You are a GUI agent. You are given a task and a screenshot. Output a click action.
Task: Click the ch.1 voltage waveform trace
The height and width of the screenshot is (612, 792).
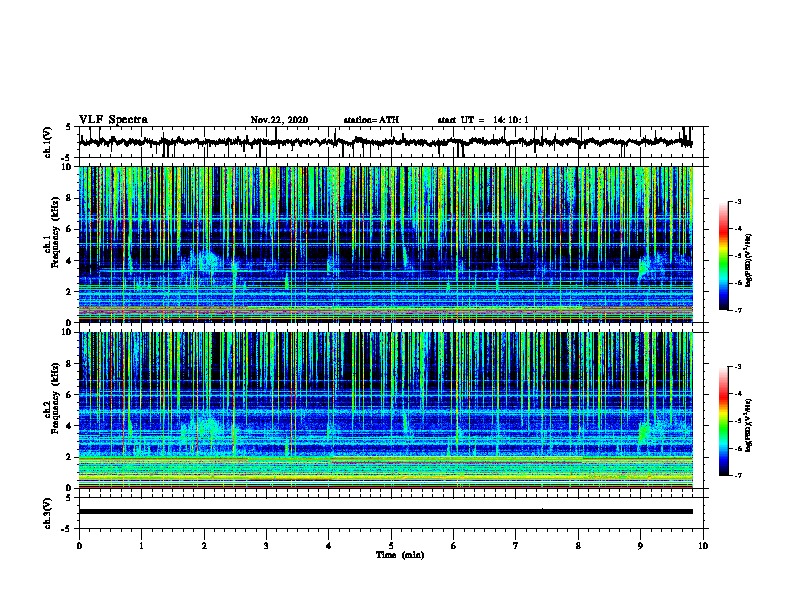385,142
